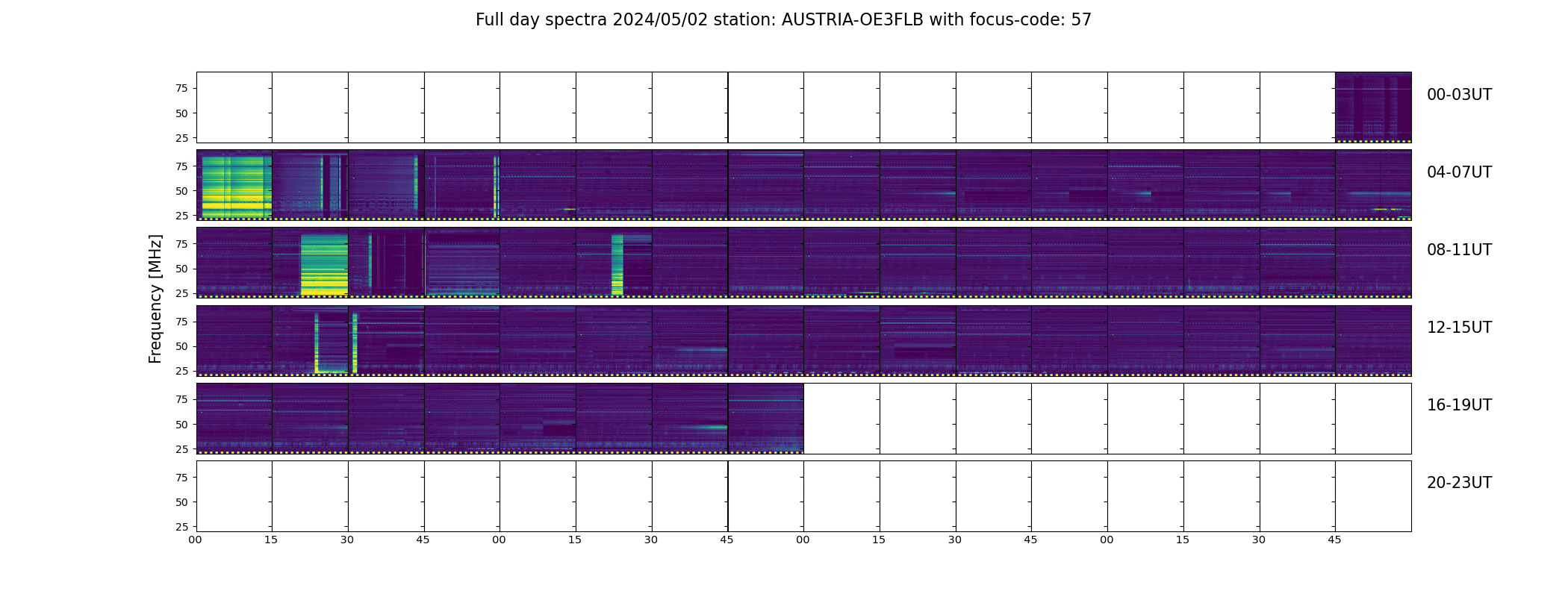The image size is (1568, 597).
Task: Click the '50' tick label of the 04-07UT row
Action: 181,191
